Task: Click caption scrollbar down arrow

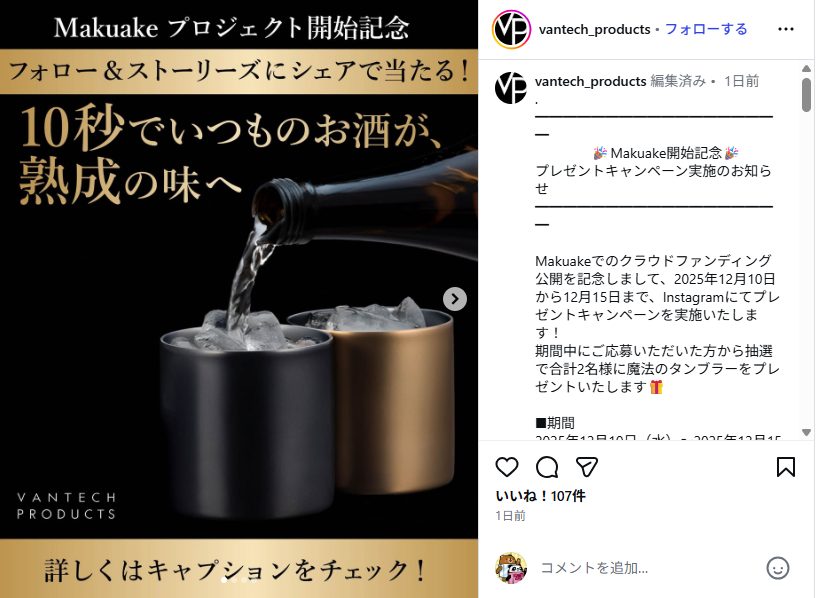Action: pos(806,432)
